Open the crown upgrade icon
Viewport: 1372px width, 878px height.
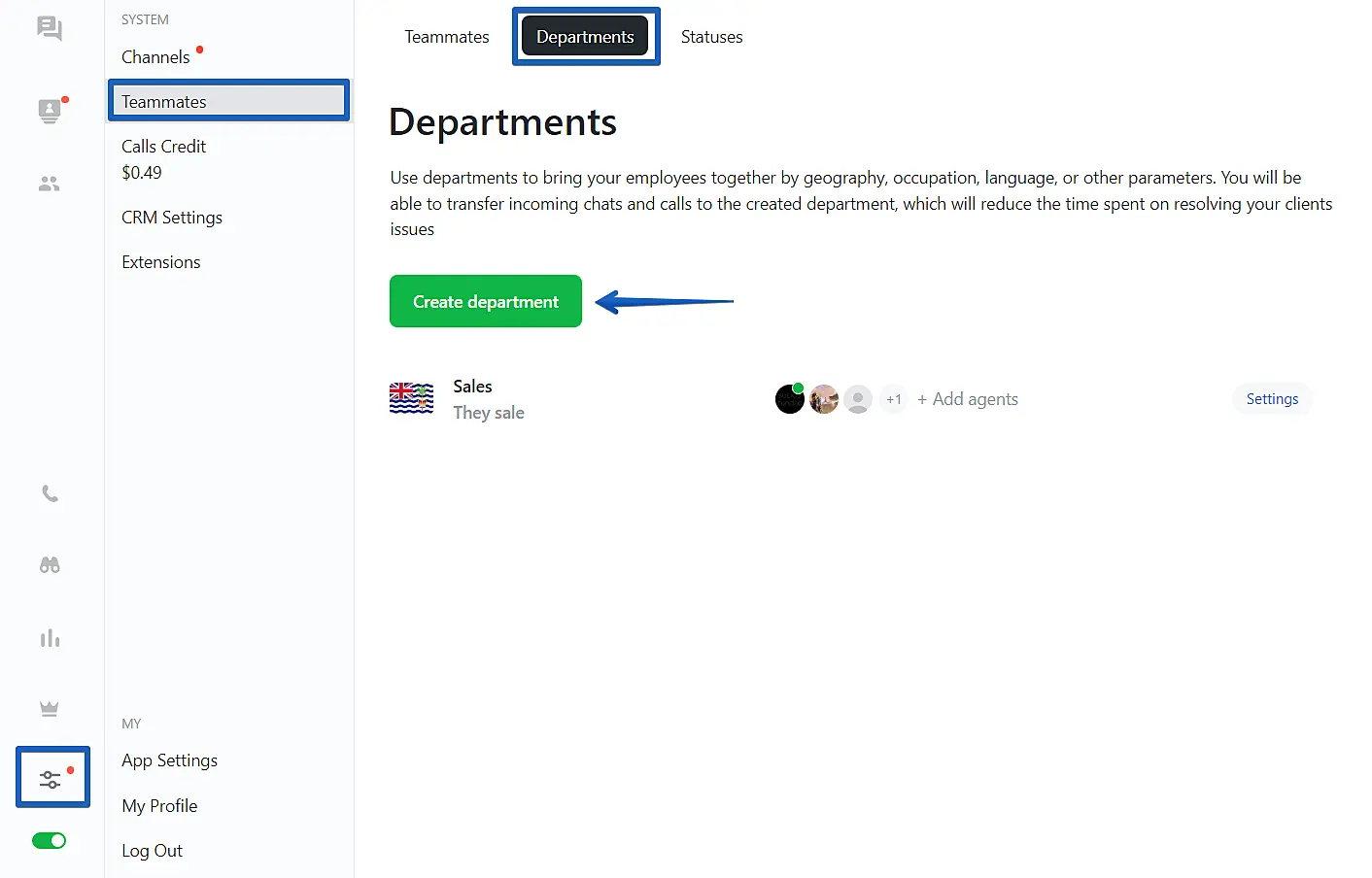point(50,709)
